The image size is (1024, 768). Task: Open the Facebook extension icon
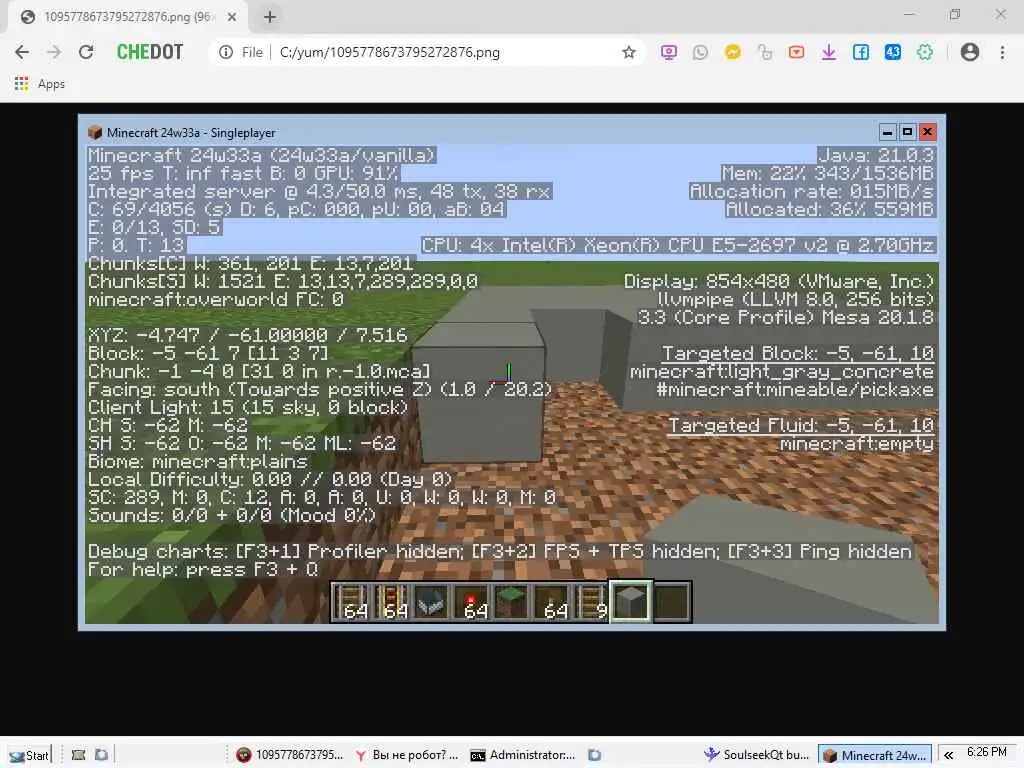(x=861, y=52)
